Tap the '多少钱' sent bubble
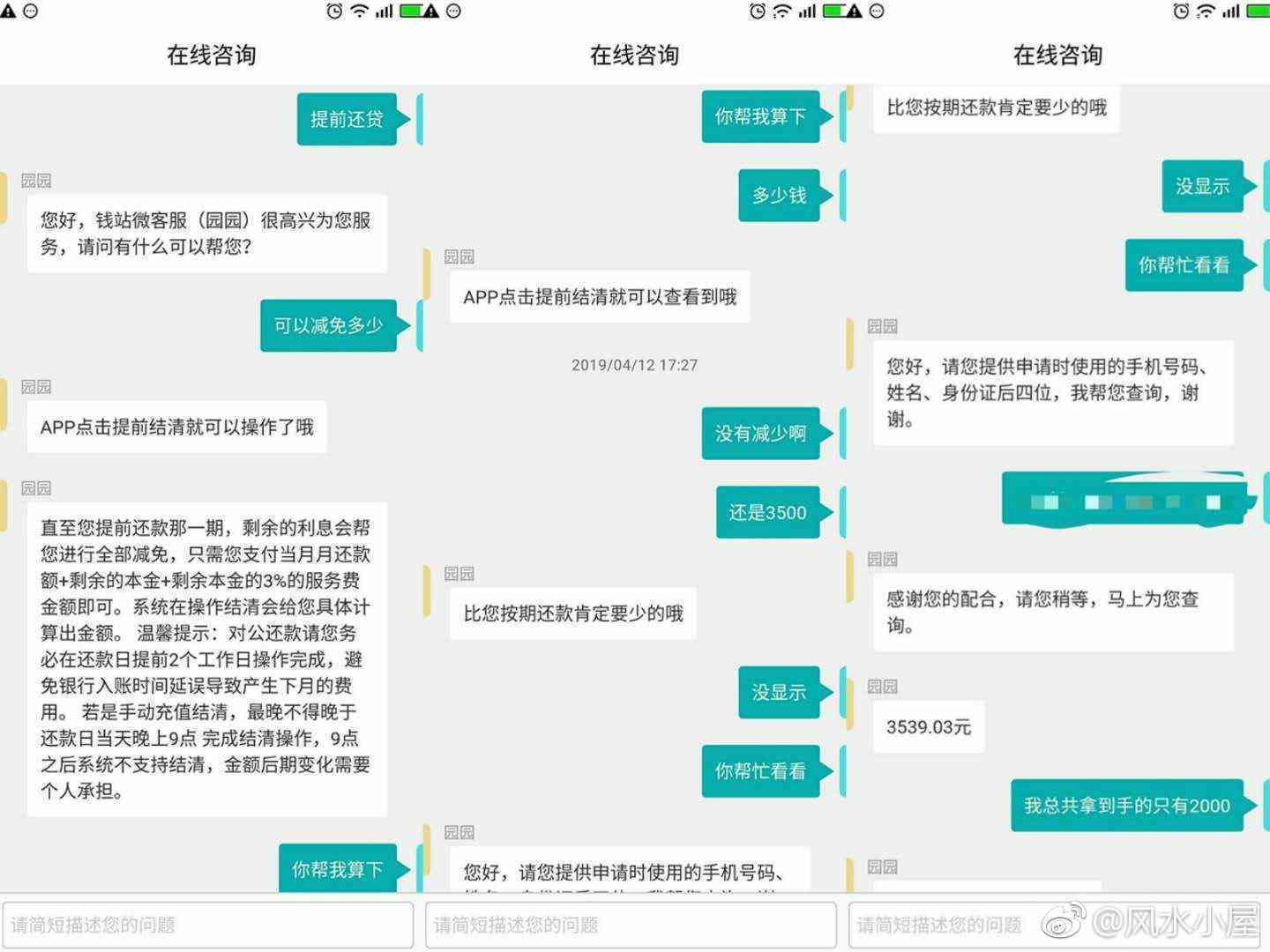The image size is (1270, 952). tap(780, 195)
